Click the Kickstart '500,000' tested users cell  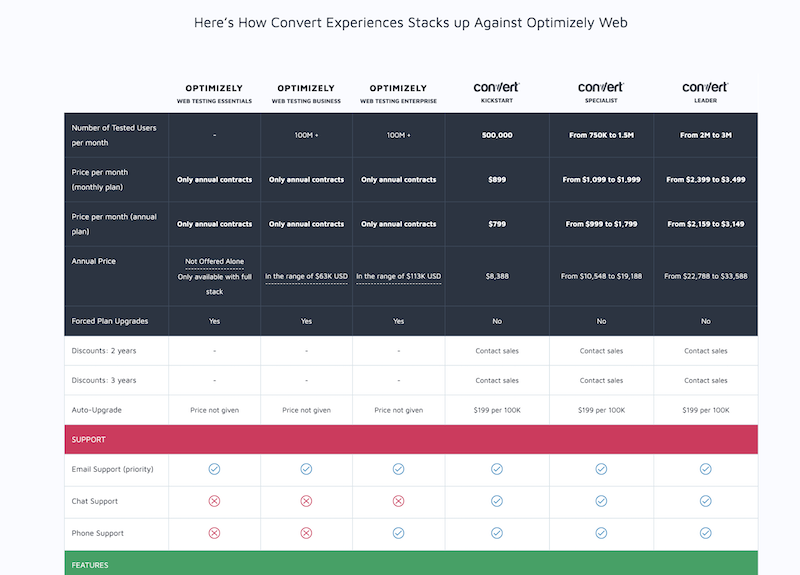pos(497,135)
